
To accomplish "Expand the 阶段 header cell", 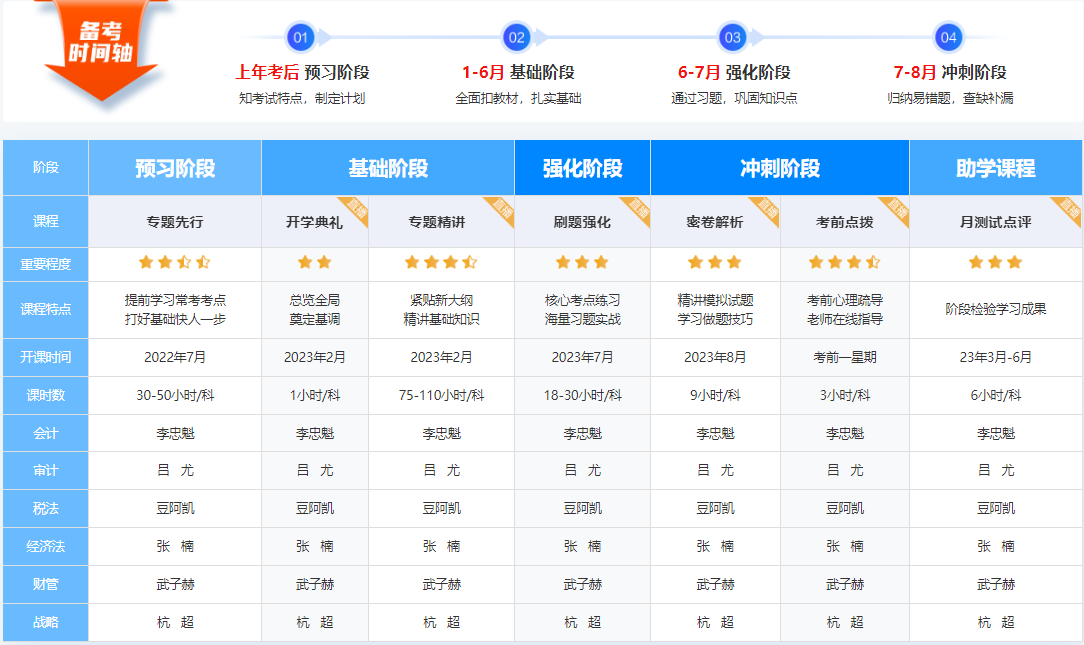I will click(x=44, y=167).
